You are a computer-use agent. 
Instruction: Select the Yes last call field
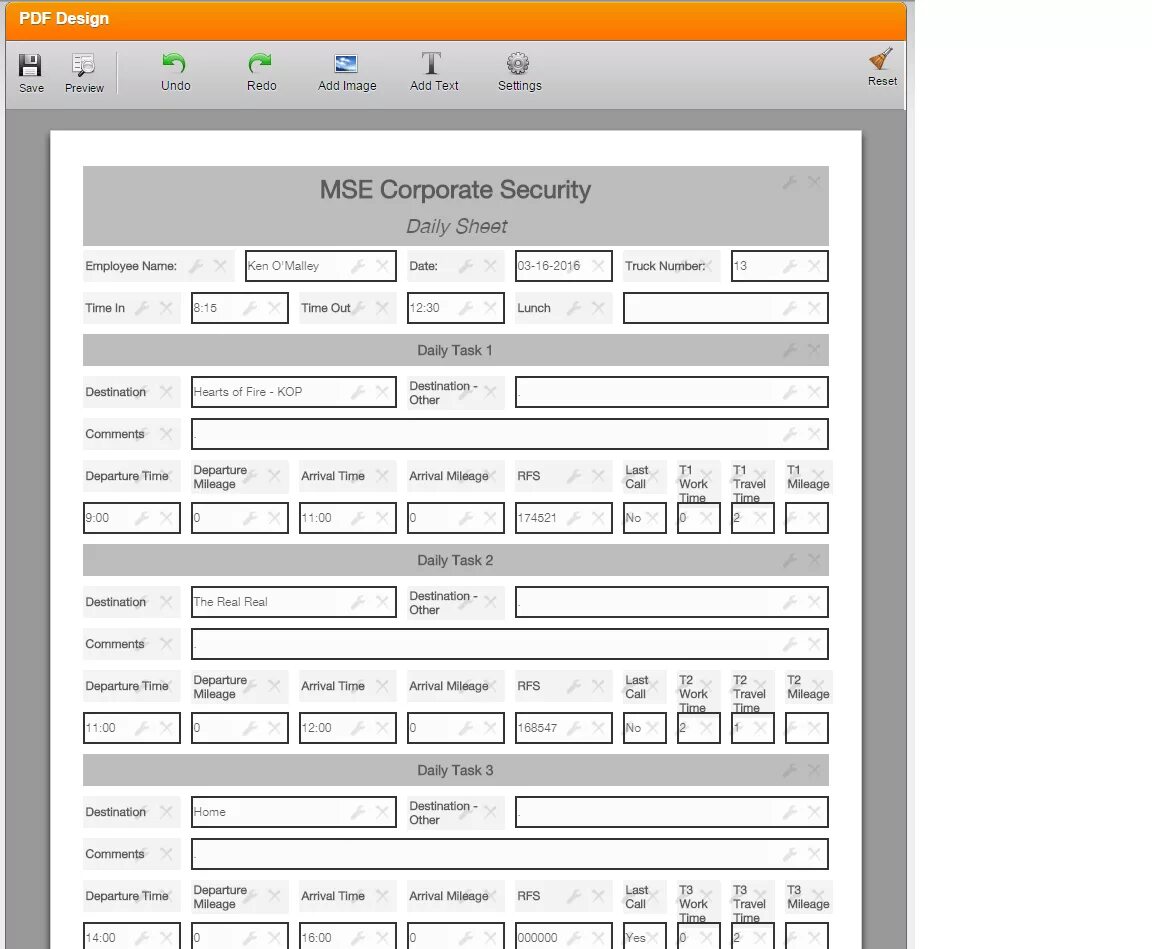[x=644, y=937]
